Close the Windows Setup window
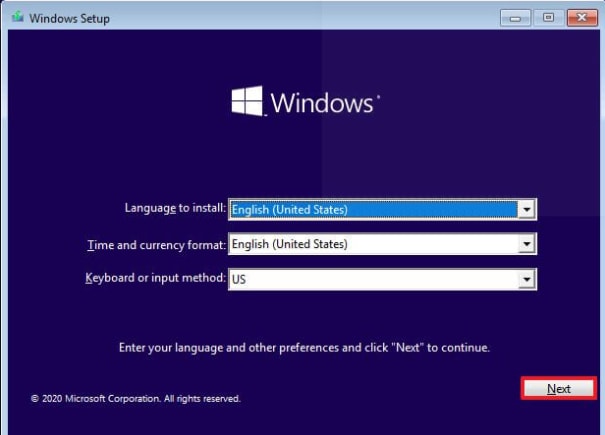The width and height of the screenshot is (605, 435). coord(582,18)
